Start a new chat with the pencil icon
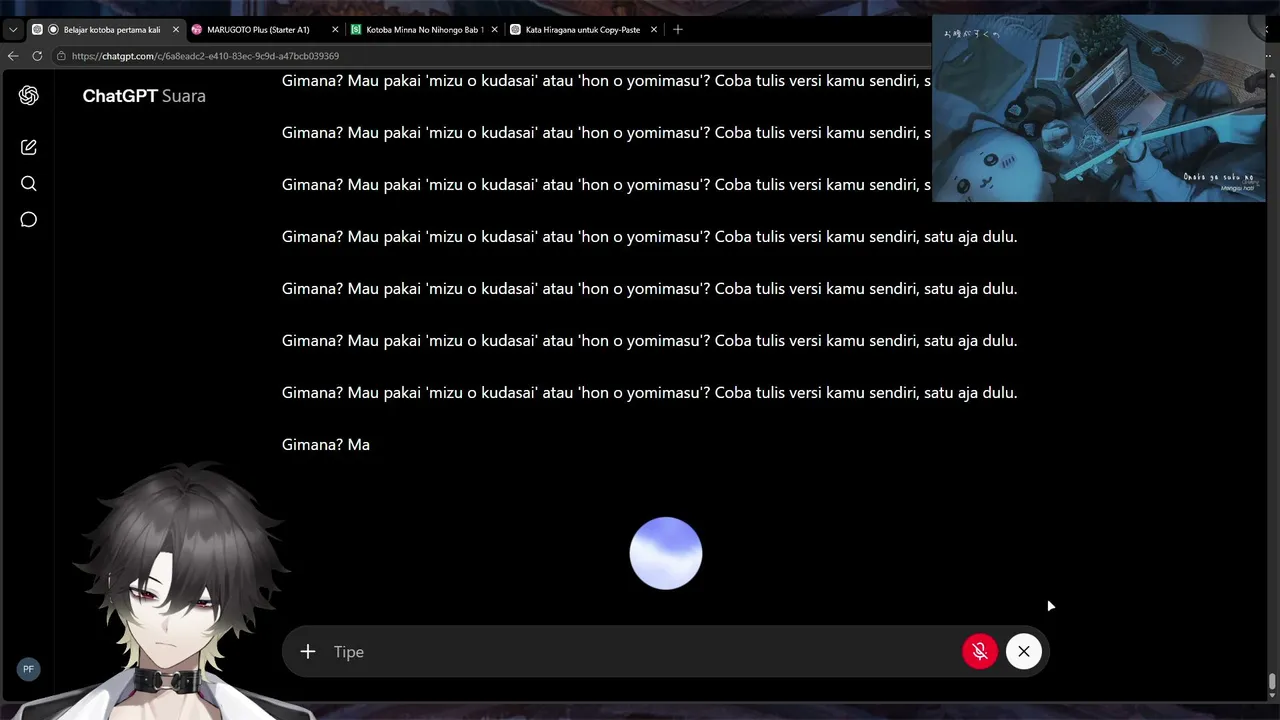 [x=28, y=147]
